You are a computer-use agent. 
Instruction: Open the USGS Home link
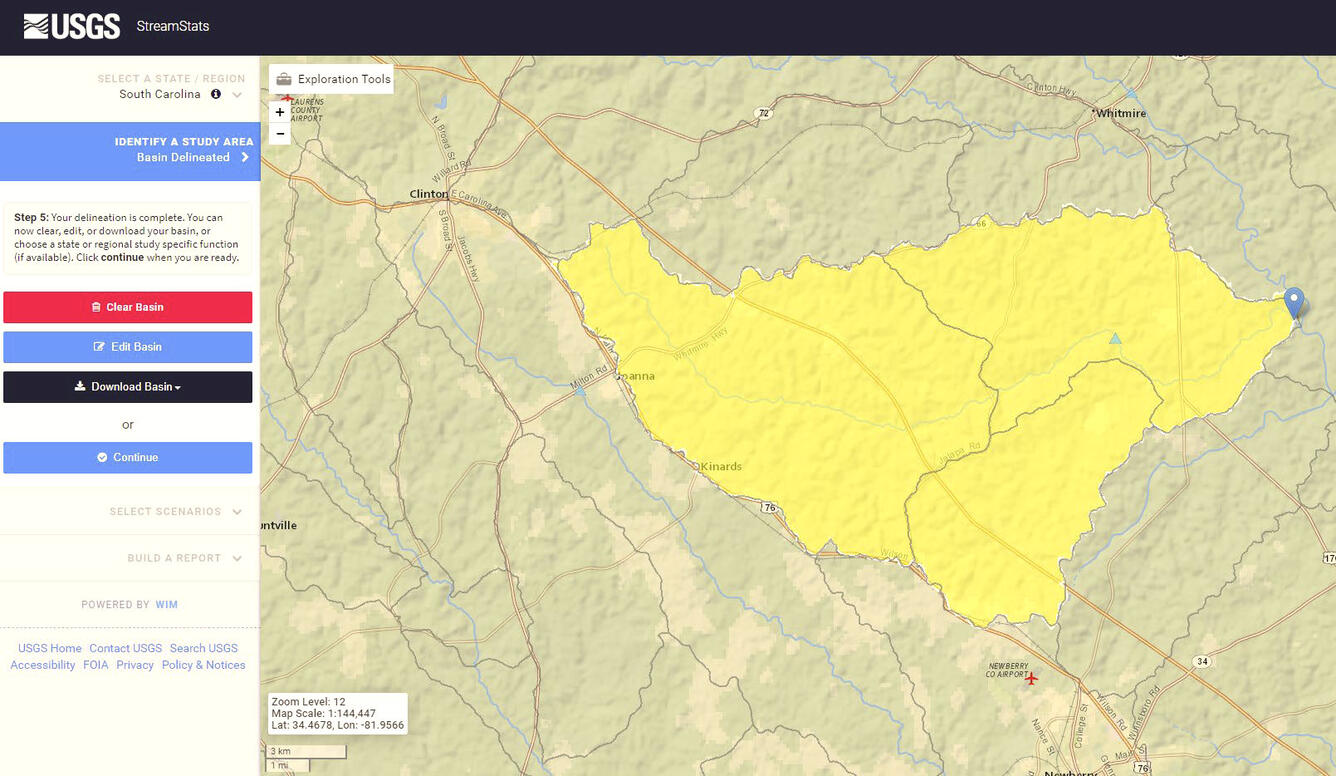(49, 648)
